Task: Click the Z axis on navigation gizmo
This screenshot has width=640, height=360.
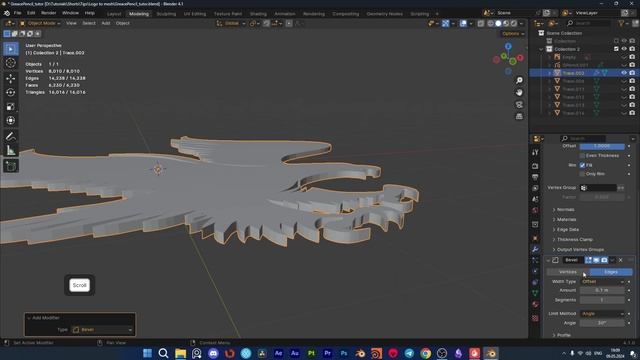Action: tap(508, 47)
